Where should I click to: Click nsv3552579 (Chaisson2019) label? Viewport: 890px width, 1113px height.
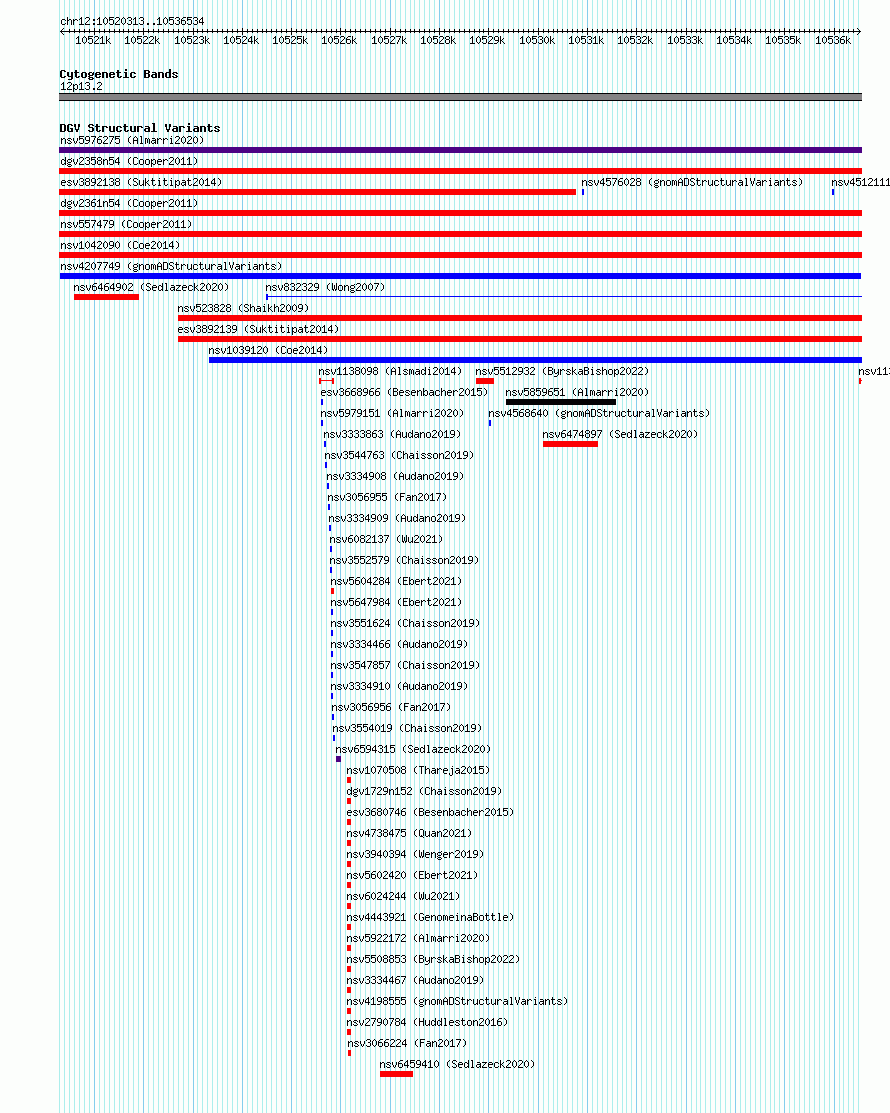coord(404,560)
